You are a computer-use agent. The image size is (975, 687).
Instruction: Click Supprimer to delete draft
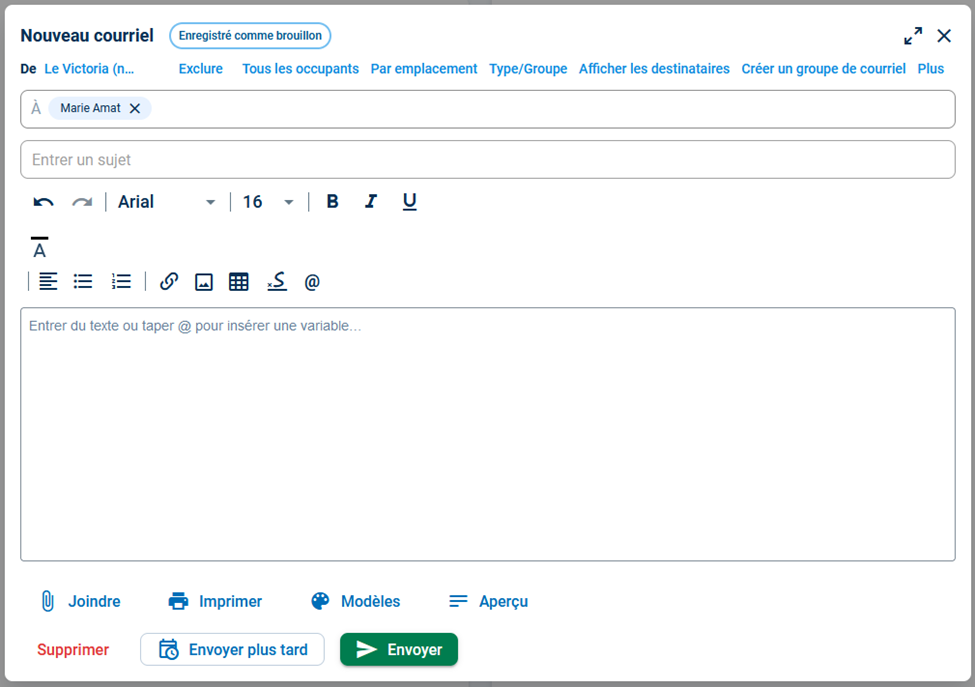pos(73,650)
